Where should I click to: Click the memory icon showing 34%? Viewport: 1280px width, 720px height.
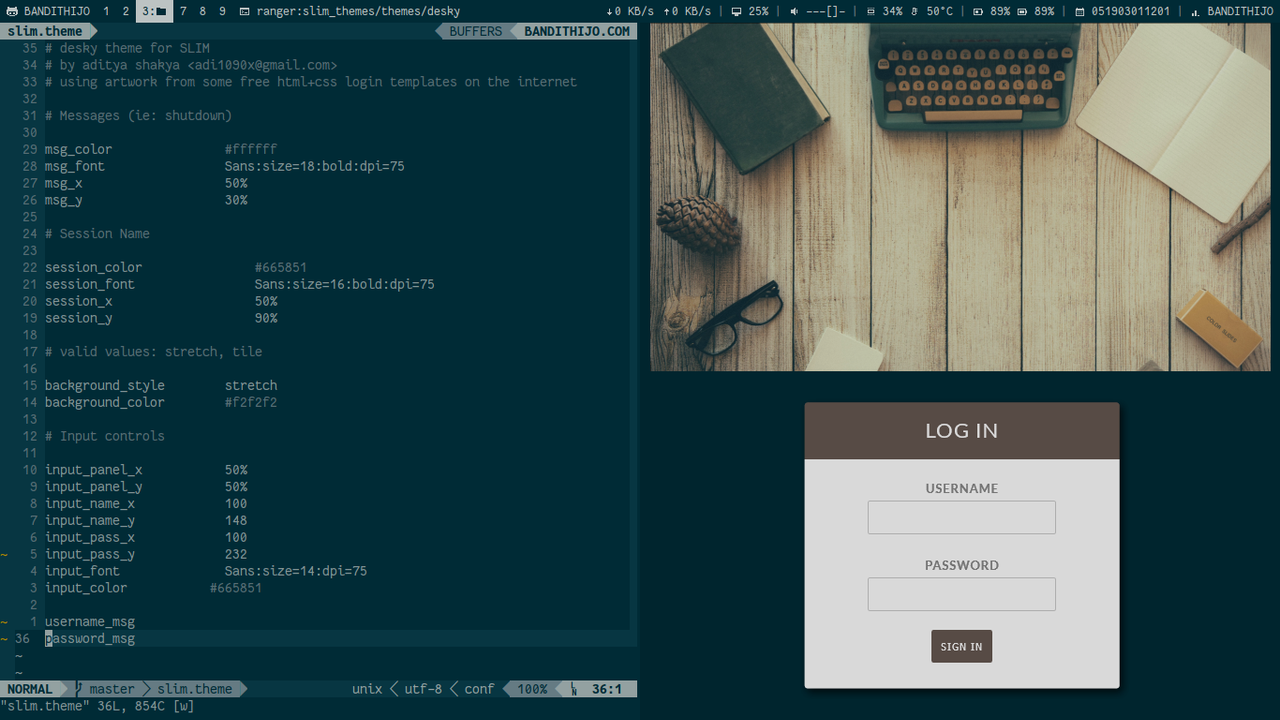871,11
